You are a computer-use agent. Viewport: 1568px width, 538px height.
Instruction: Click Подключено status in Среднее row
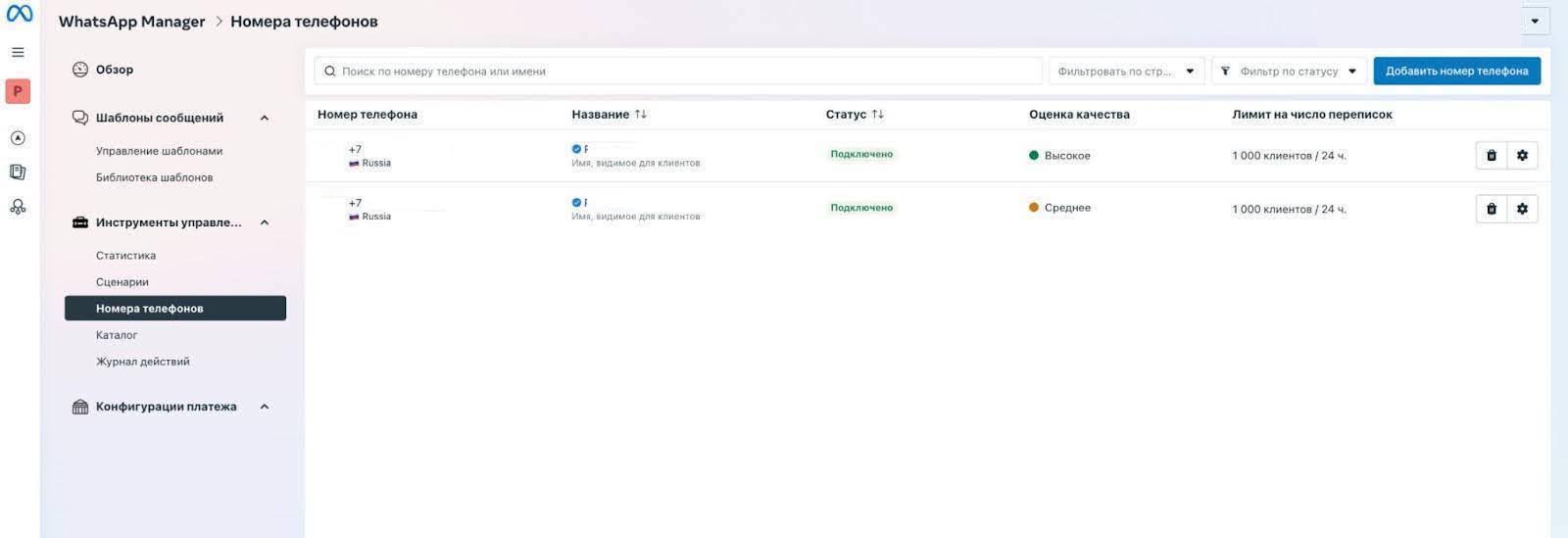pyautogui.click(x=861, y=208)
